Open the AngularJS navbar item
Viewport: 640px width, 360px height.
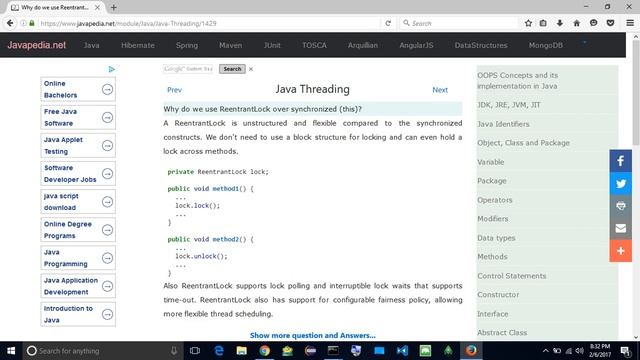coord(416,45)
